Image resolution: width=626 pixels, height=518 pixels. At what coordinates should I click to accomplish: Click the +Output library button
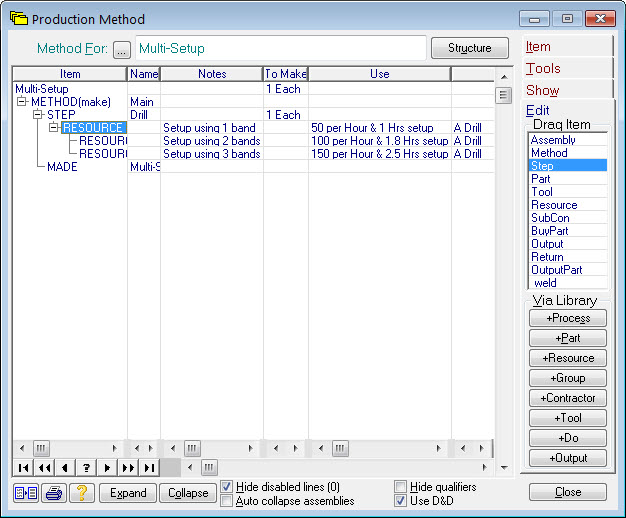568,458
